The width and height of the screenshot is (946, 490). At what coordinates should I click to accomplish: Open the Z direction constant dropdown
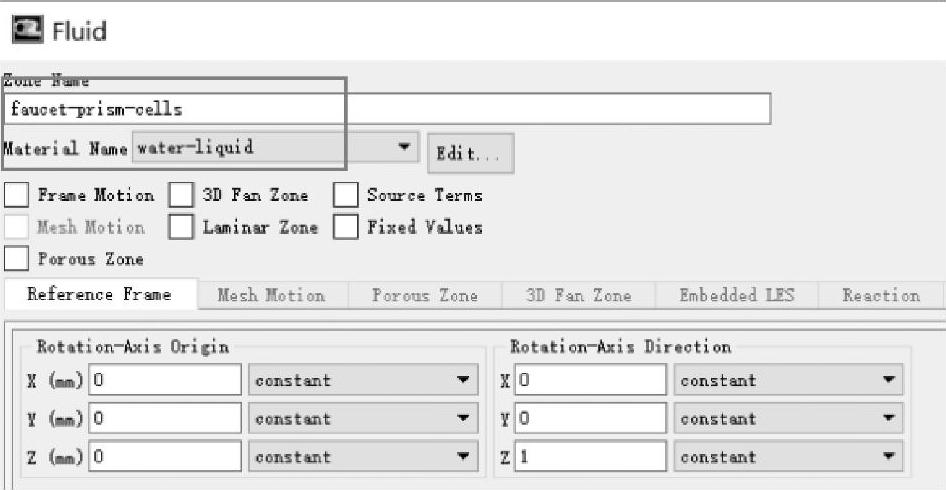887,457
